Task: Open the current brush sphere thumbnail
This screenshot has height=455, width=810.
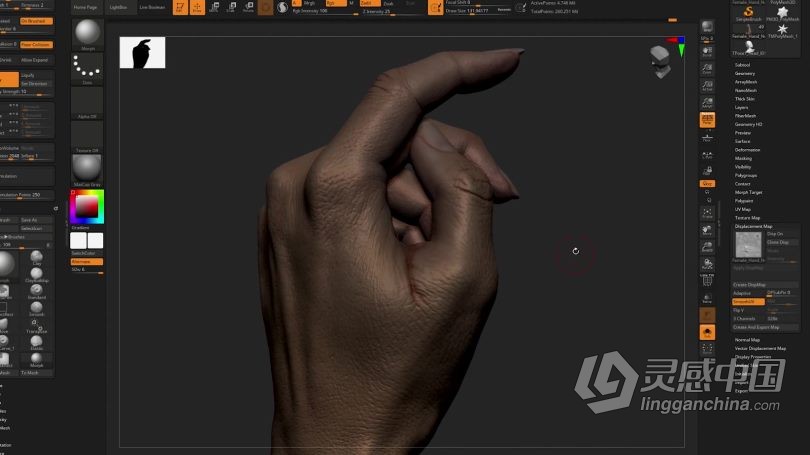Action: coord(87,34)
